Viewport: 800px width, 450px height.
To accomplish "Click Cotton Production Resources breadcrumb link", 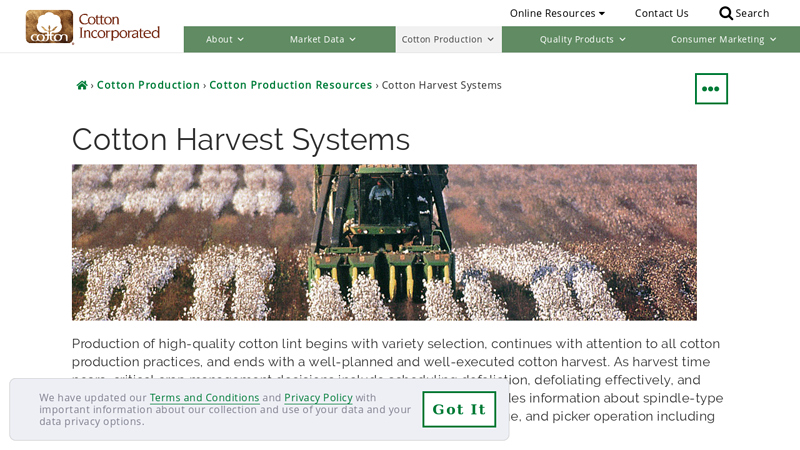I will (291, 85).
